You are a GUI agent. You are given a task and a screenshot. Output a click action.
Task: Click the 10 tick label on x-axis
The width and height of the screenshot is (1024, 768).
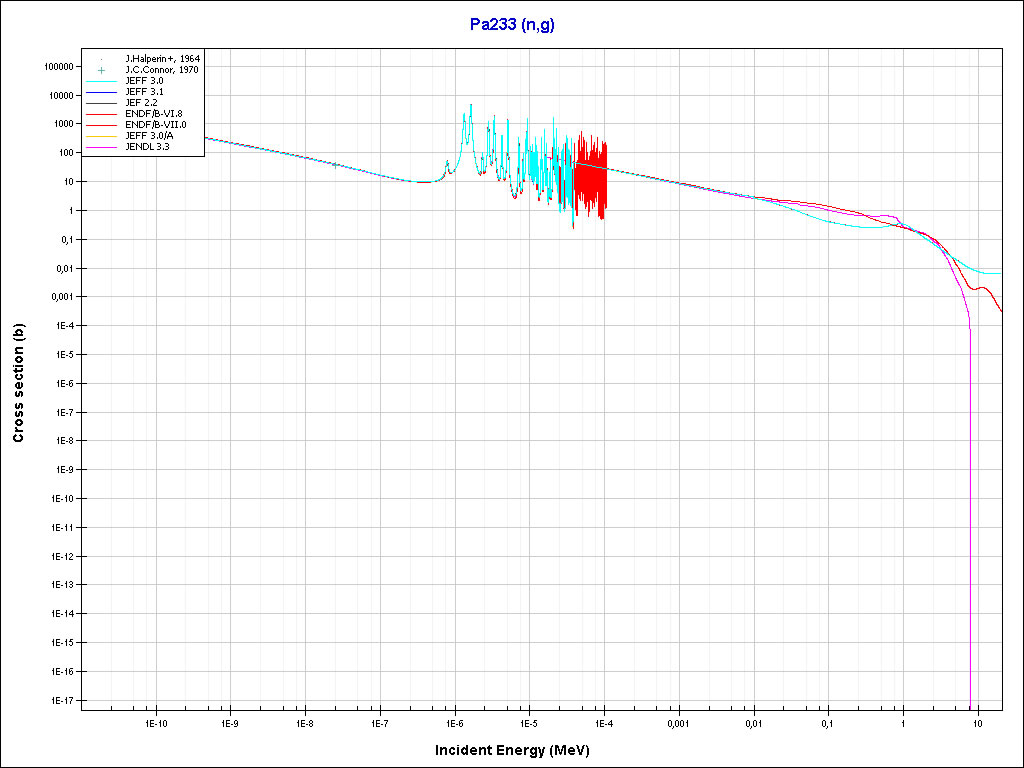[978, 722]
